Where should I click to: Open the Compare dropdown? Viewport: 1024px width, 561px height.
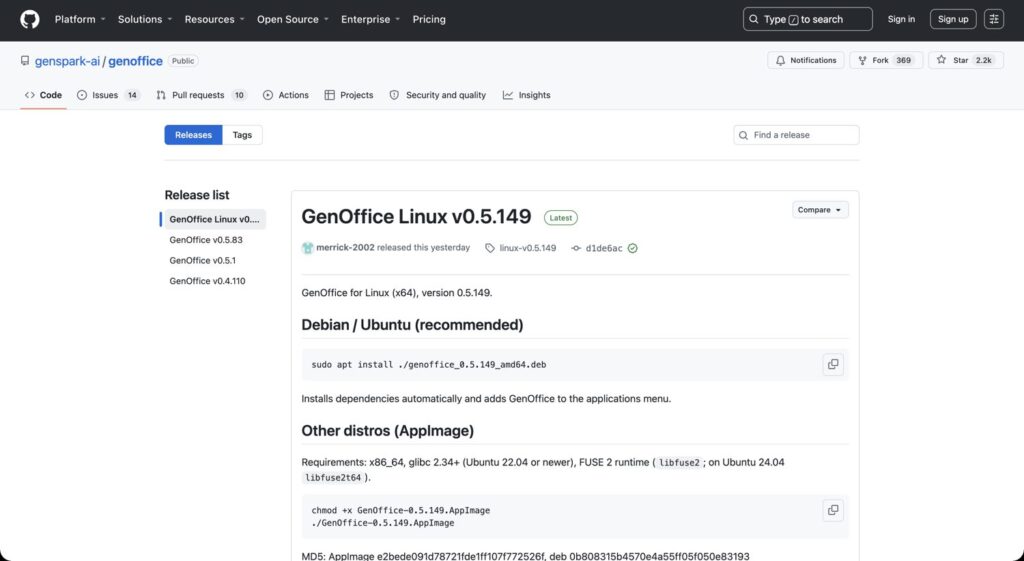tap(820, 210)
